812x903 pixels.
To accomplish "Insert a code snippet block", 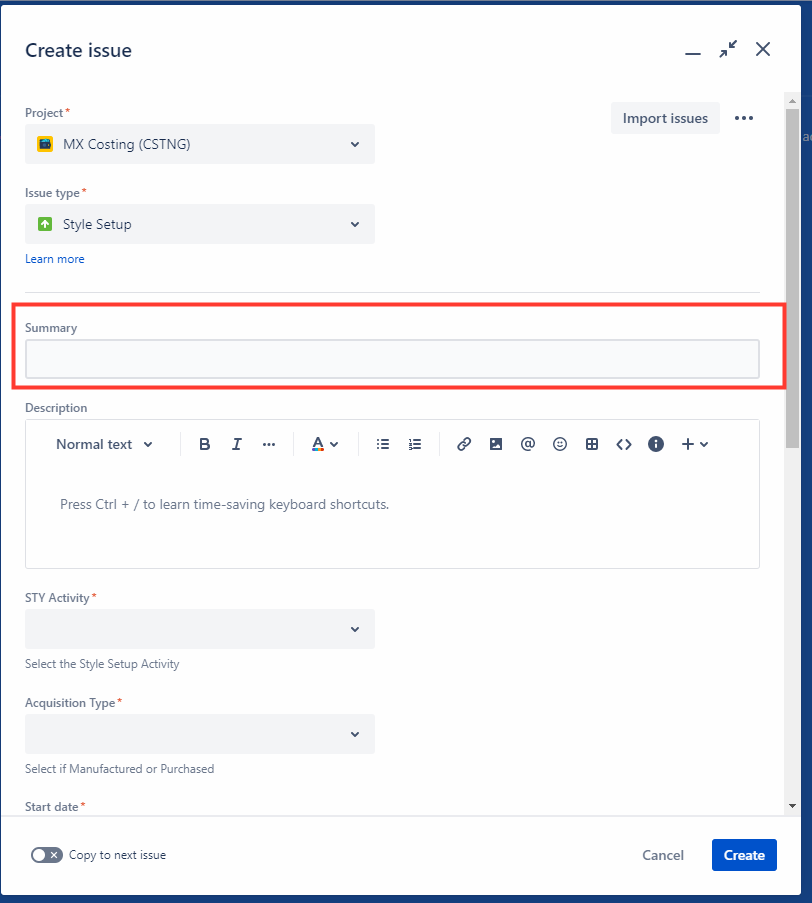I will (624, 444).
